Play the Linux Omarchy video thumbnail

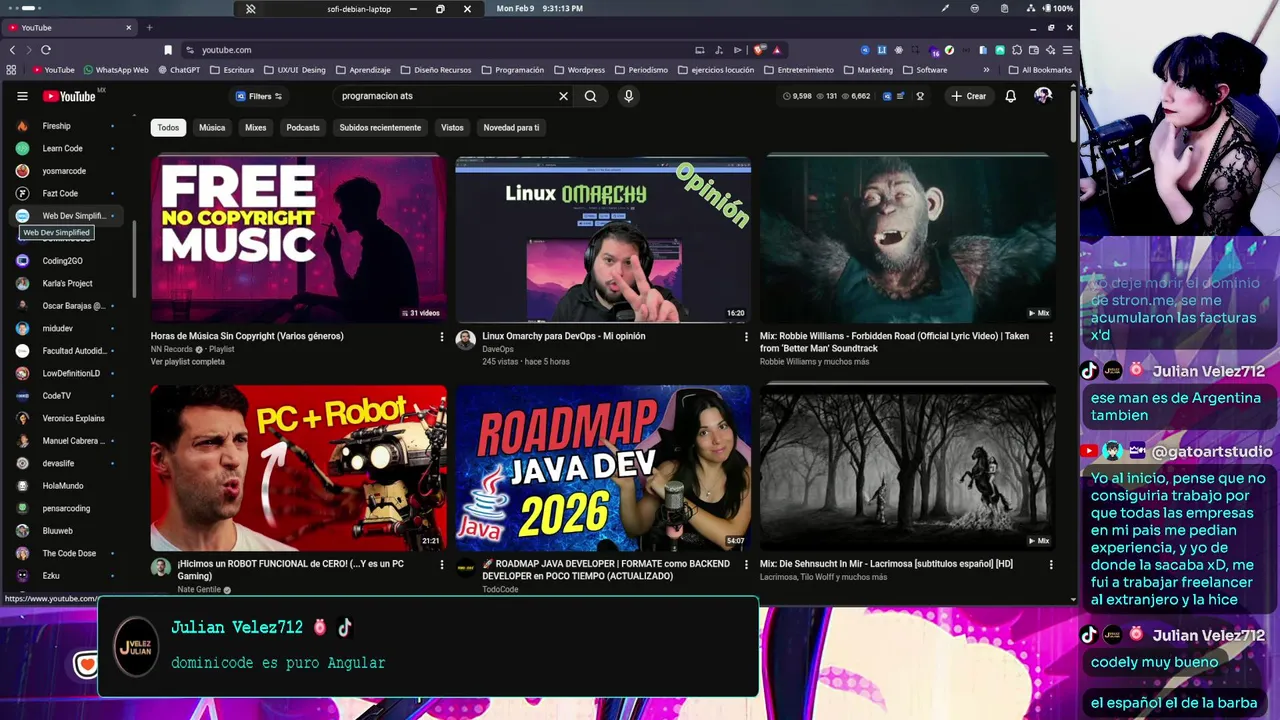click(603, 238)
